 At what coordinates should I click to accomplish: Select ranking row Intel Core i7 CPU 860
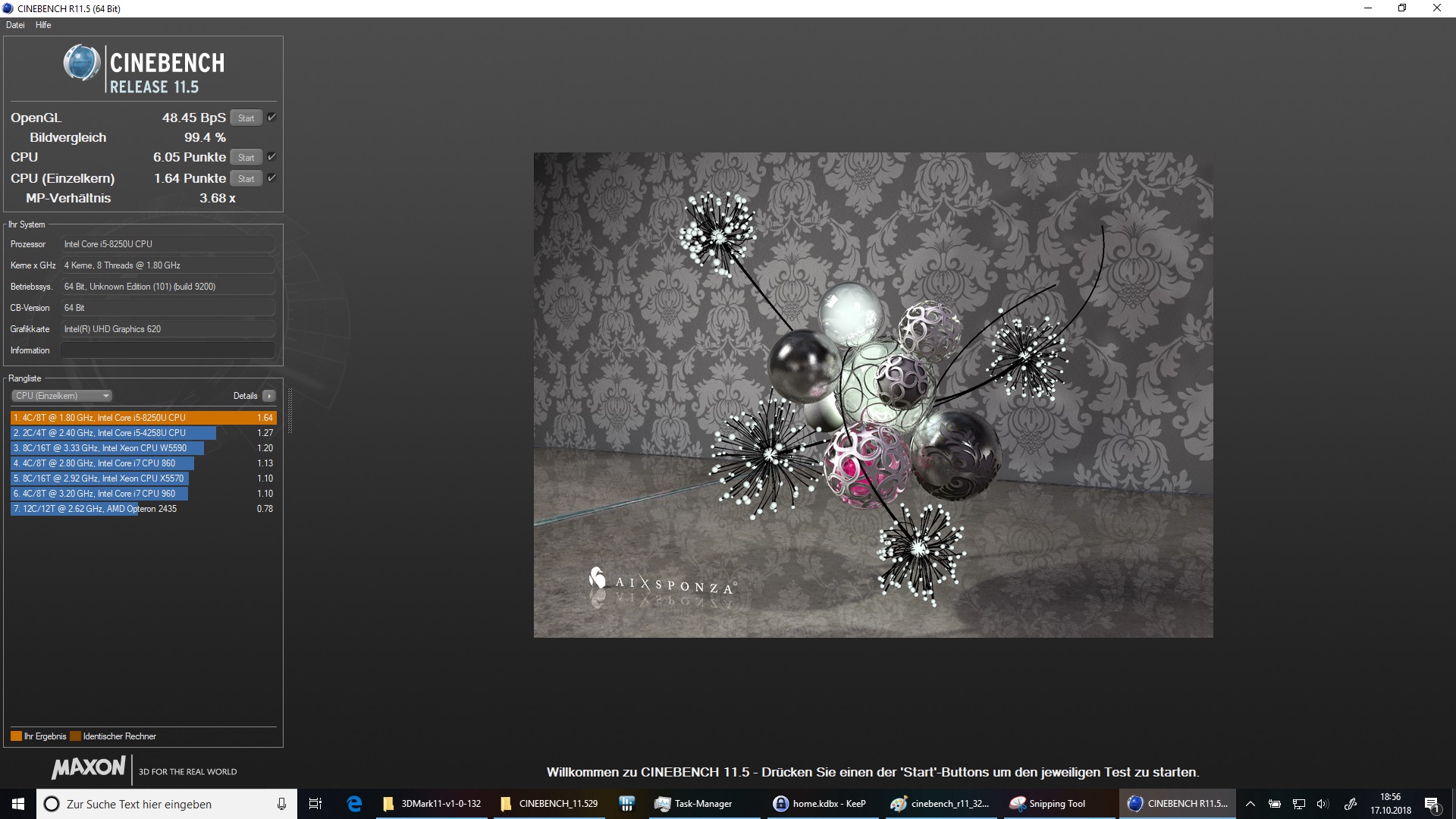(x=143, y=463)
